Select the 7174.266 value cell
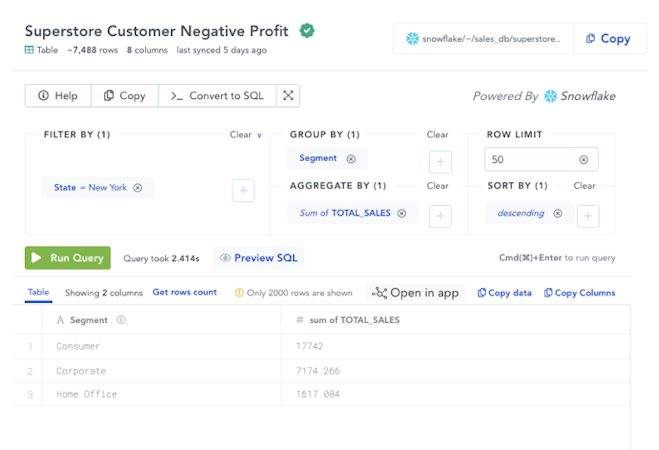Viewport: 659px width, 450px height. 456,371
